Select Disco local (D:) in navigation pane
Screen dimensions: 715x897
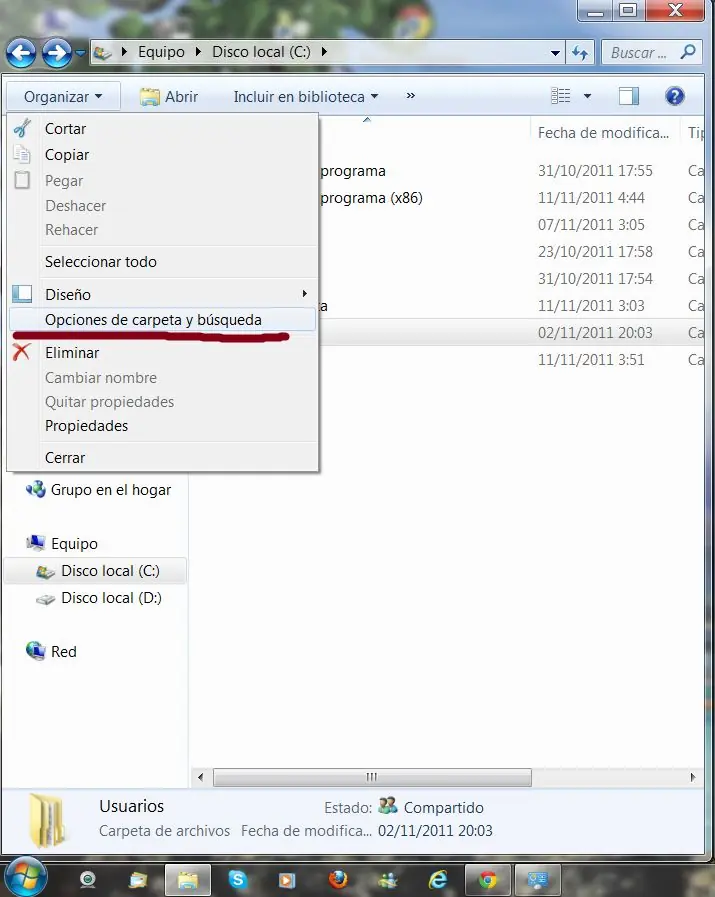point(99,598)
